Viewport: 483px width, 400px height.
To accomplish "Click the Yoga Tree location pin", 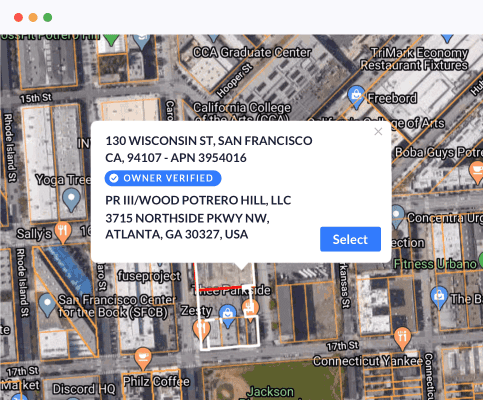I will [x=71, y=199].
